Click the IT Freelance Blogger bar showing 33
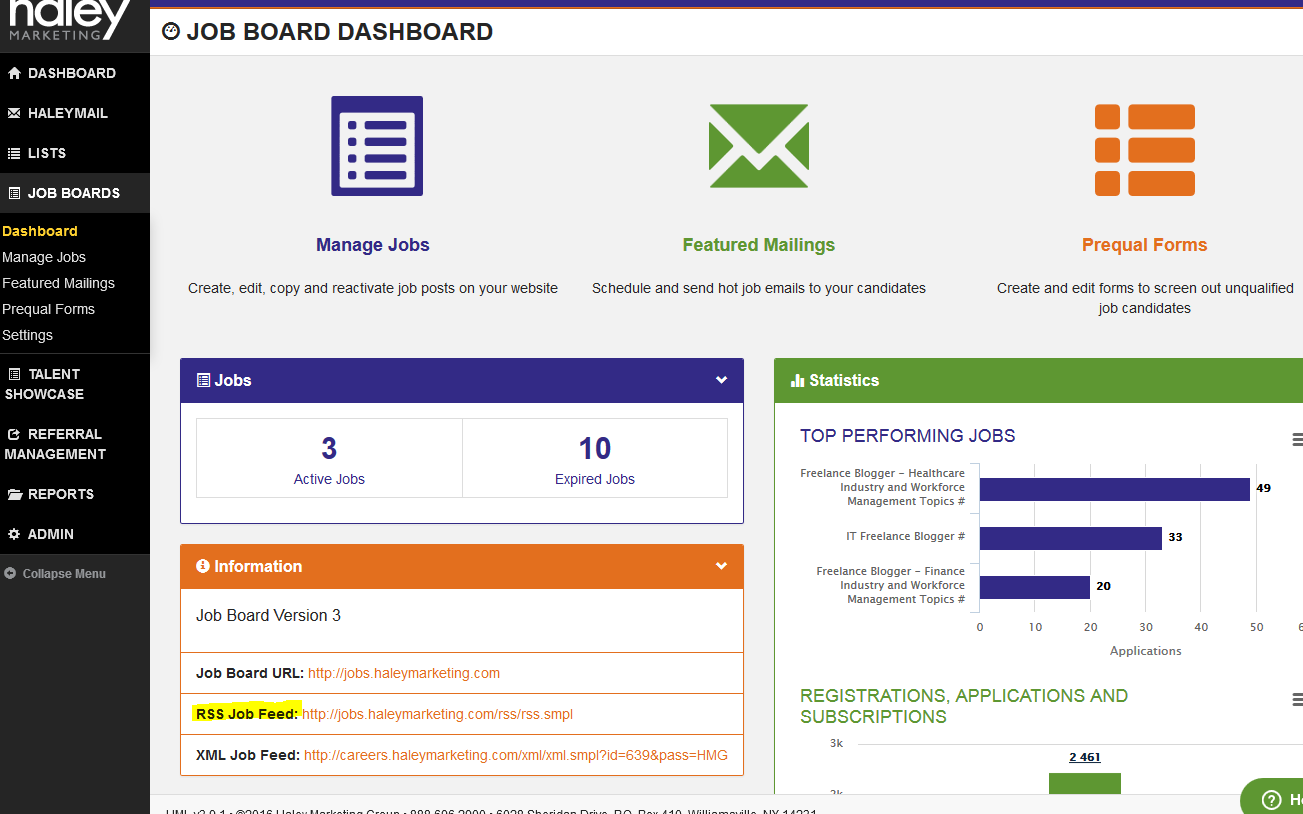 (x=1071, y=538)
